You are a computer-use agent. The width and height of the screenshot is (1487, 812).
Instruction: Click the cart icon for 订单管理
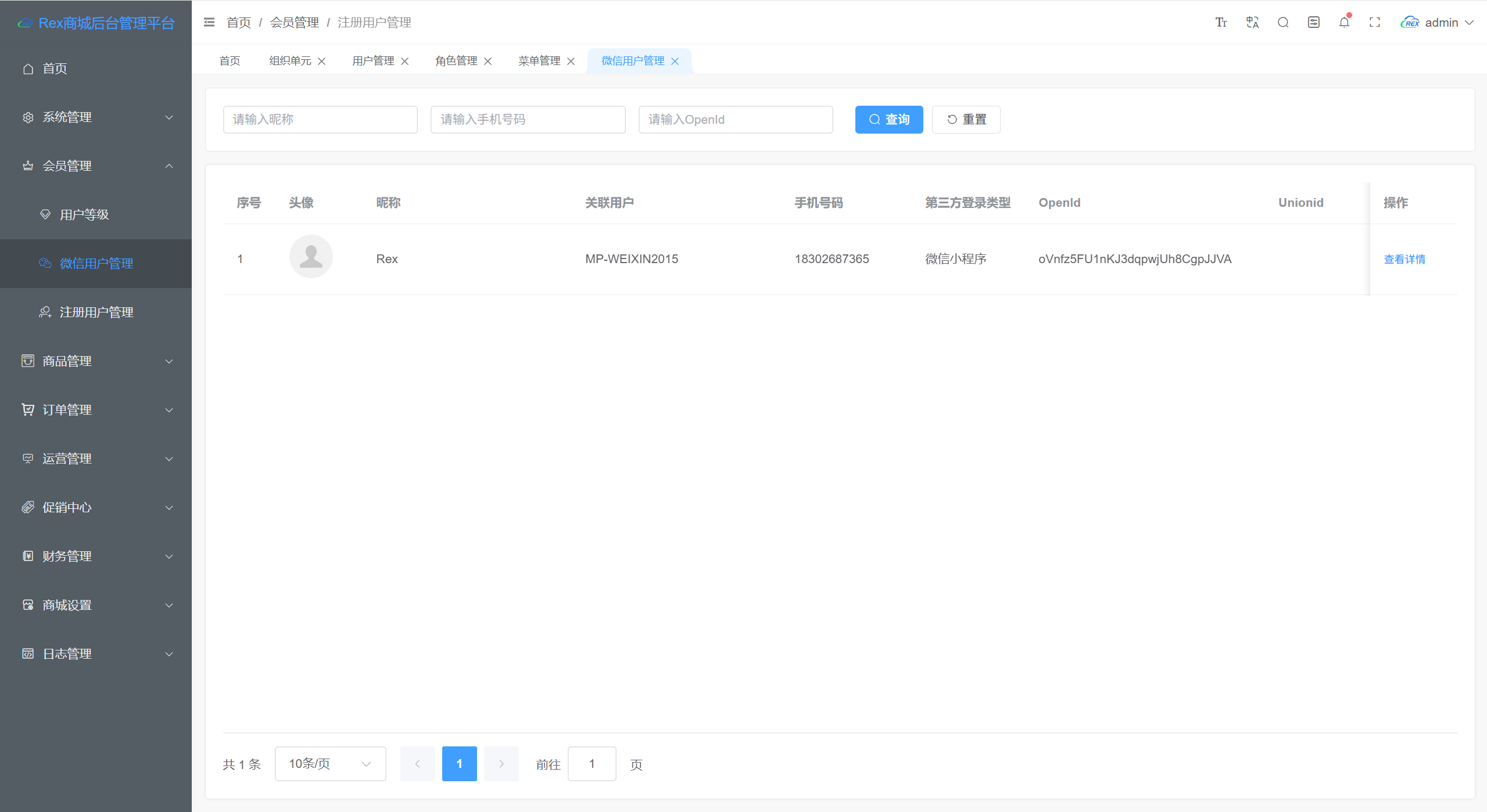(x=28, y=409)
